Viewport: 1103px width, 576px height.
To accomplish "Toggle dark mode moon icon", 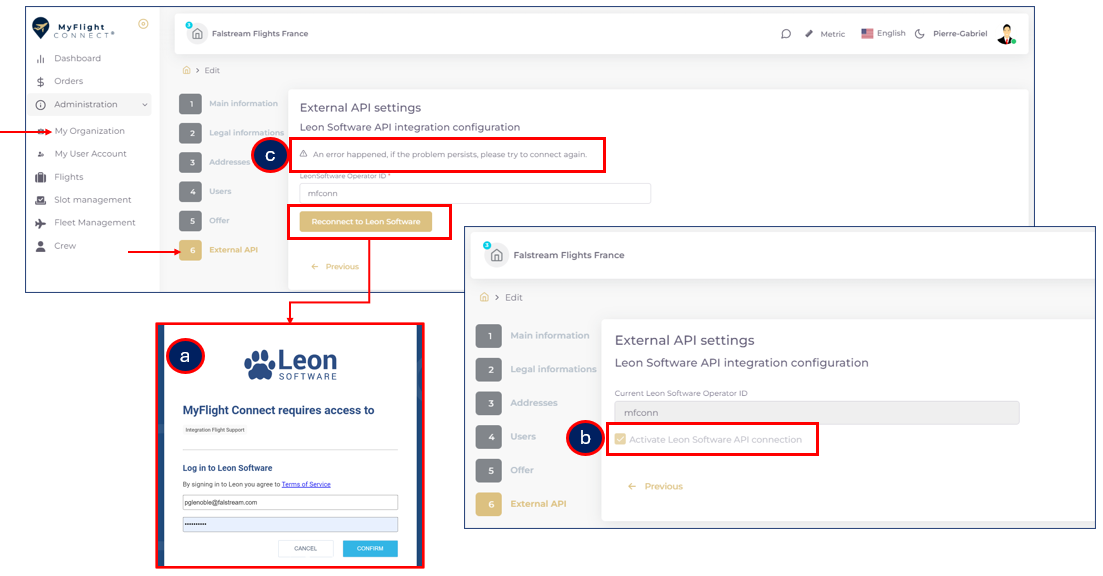I will (920, 34).
